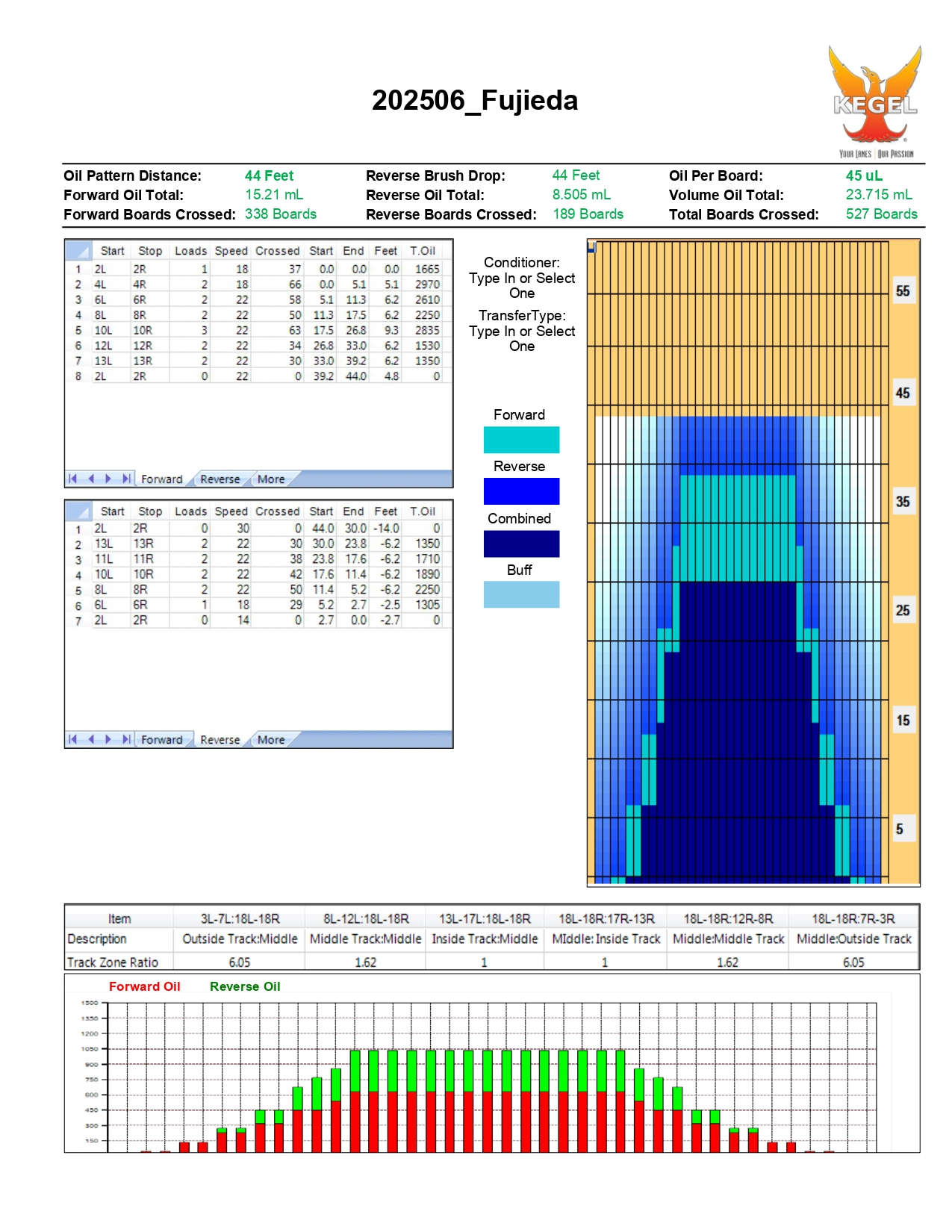Click the Conditioner 'Type In or Select One' field

point(522,286)
